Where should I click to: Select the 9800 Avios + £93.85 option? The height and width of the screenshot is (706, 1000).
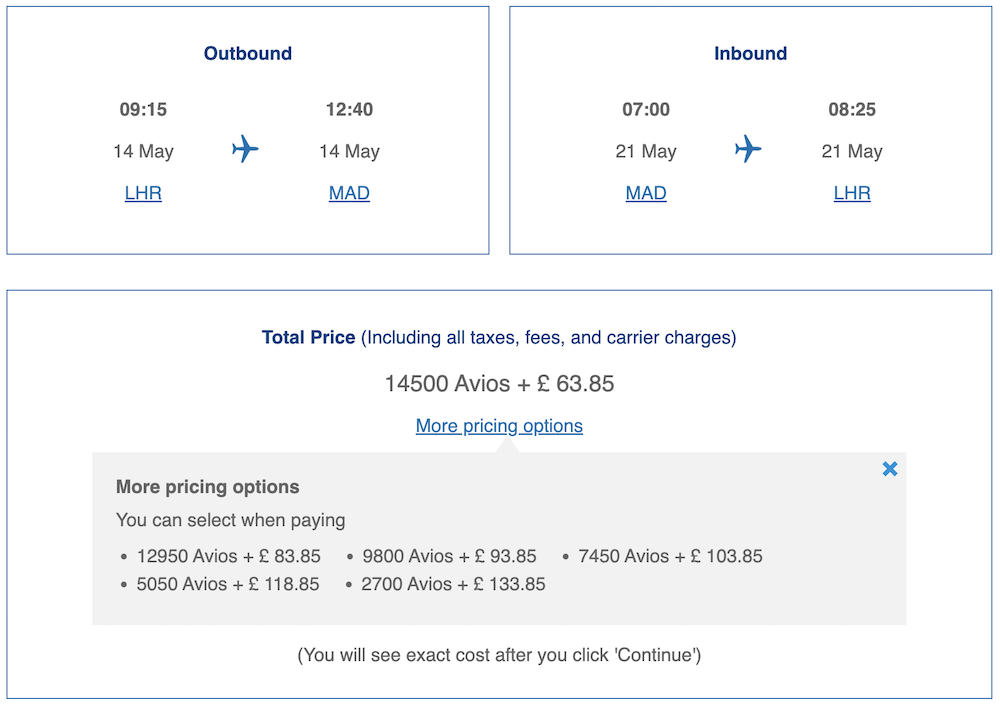(x=449, y=556)
